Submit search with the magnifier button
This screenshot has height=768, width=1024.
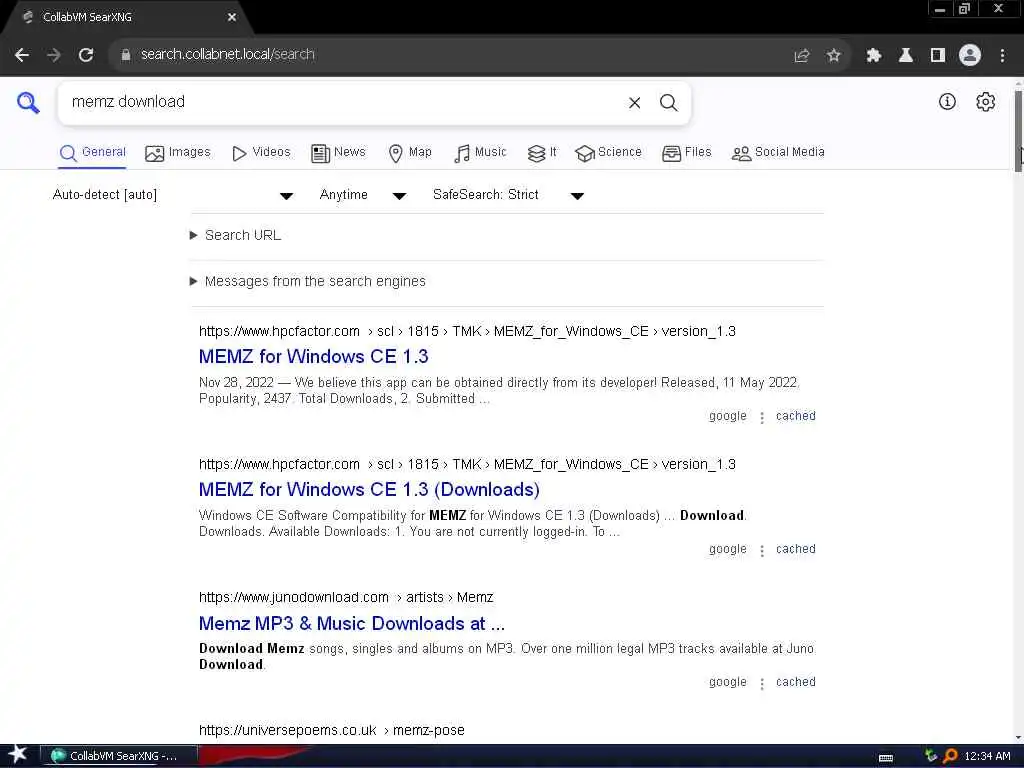[x=668, y=103]
